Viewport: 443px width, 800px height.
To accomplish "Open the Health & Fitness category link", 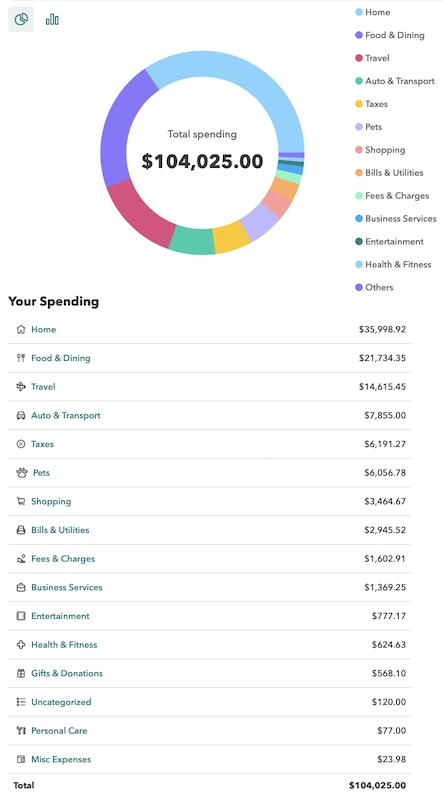I will pos(64,644).
